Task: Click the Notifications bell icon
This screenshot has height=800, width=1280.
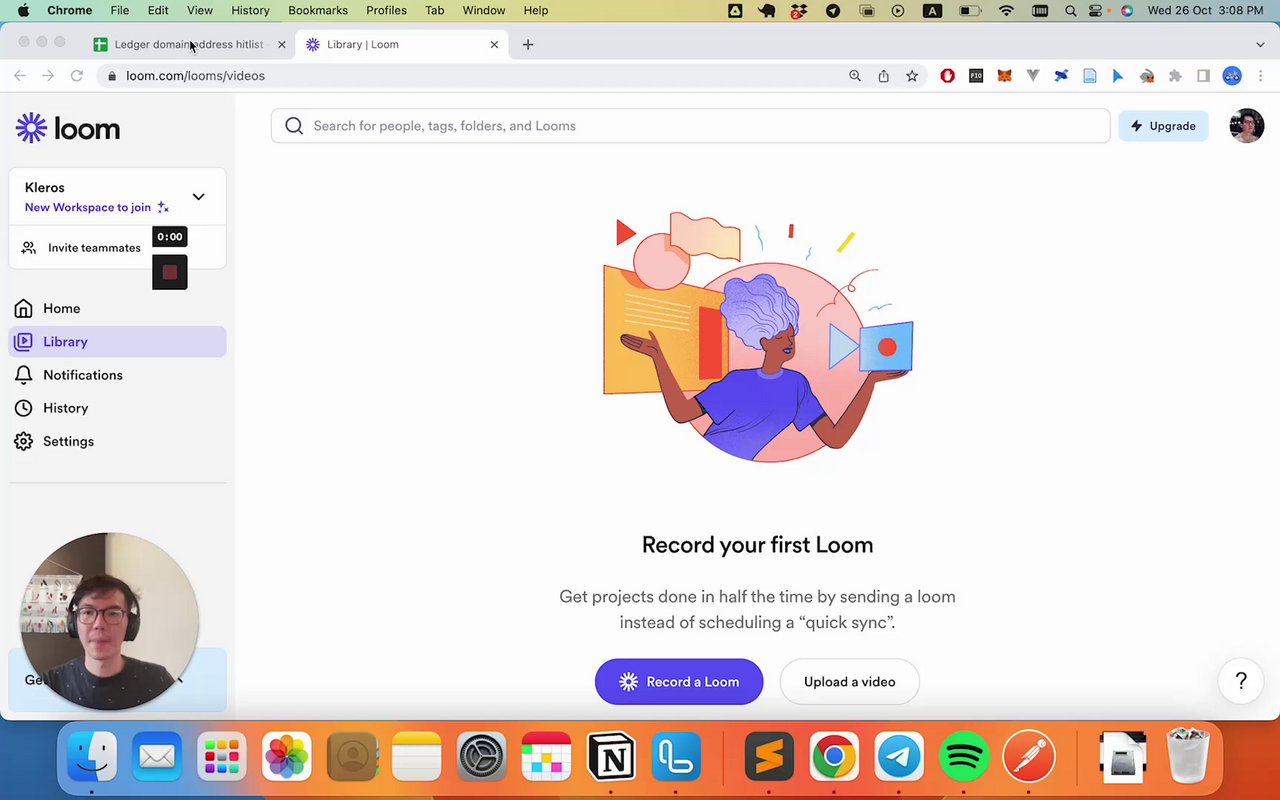Action: coord(23,375)
